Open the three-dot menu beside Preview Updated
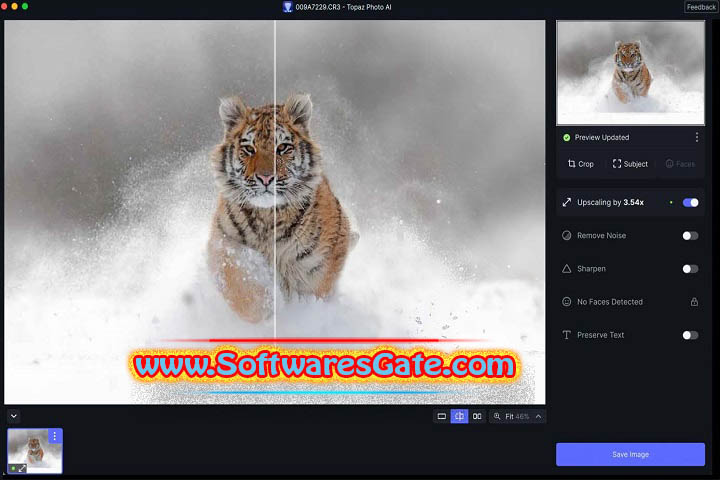Viewport: 720px width, 480px height. tap(697, 137)
